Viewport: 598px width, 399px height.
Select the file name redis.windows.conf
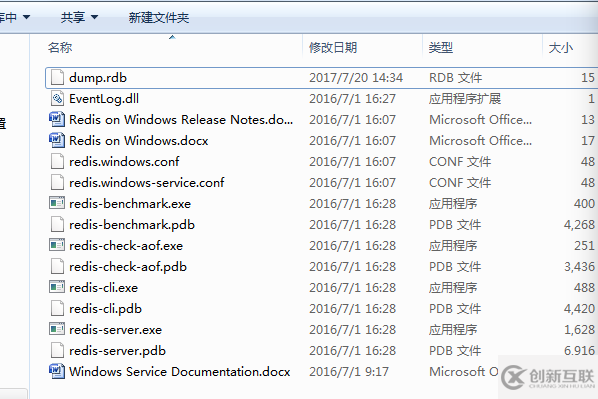(x=124, y=162)
